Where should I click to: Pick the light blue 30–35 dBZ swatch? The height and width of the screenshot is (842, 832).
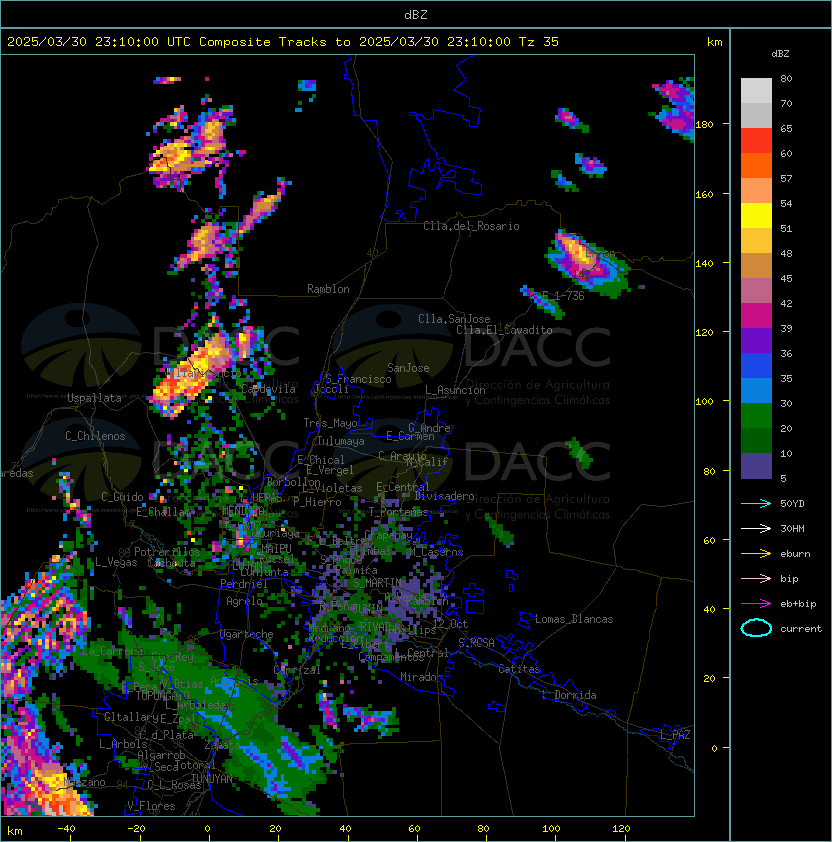pos(756,390)
